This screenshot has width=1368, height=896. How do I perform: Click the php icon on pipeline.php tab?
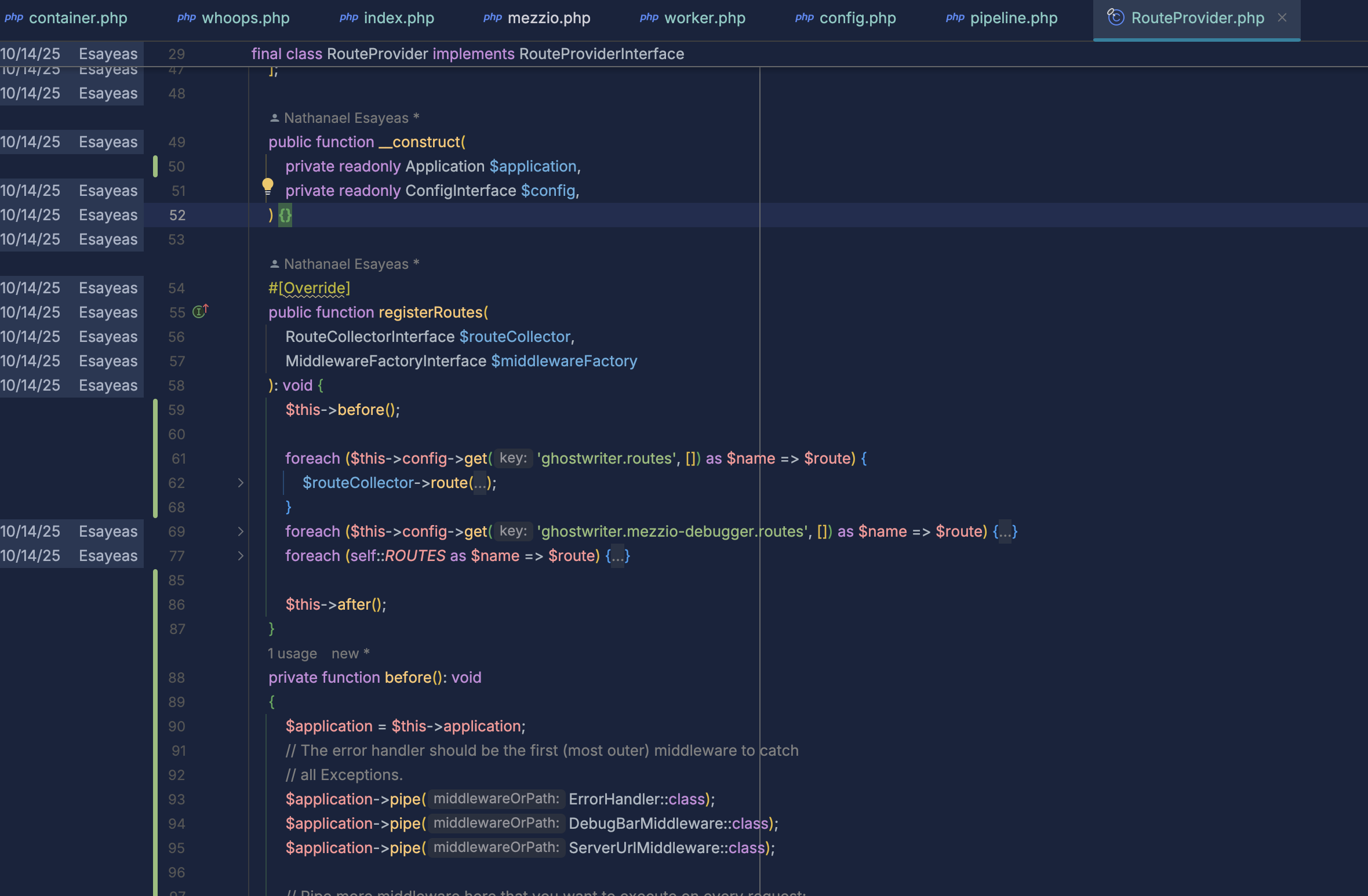click(955, 17)
